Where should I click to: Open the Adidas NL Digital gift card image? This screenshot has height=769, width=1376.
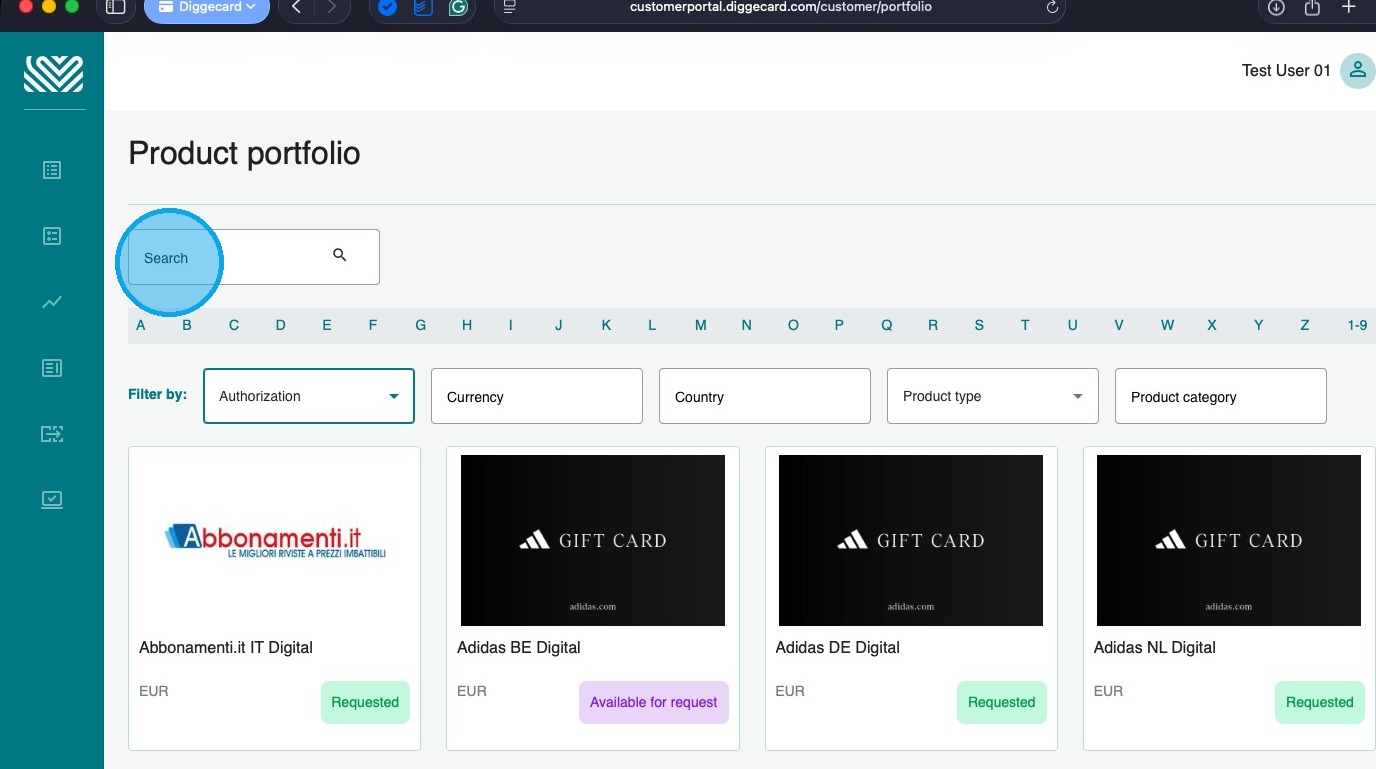pos(1229,540)
